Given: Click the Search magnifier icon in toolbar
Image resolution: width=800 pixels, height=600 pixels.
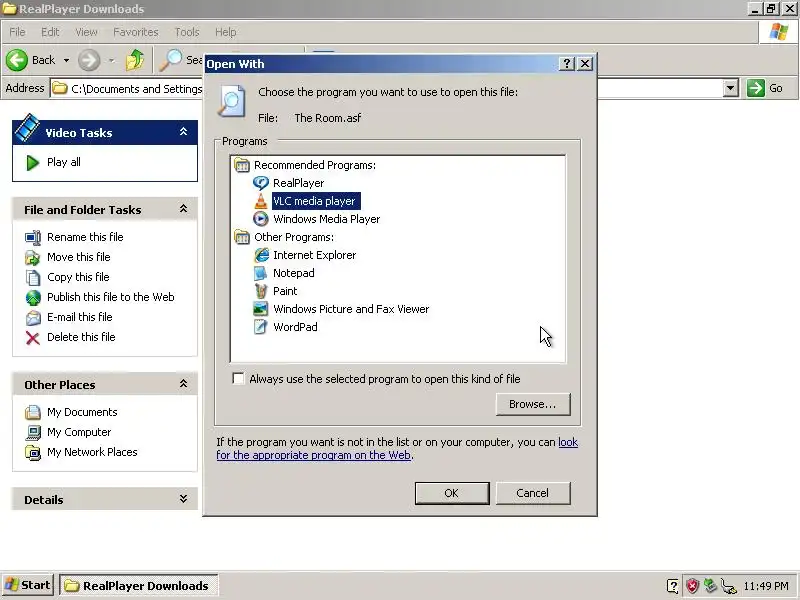Looking at the screenshot, I should pyautogui.click(x=170, y=60).
